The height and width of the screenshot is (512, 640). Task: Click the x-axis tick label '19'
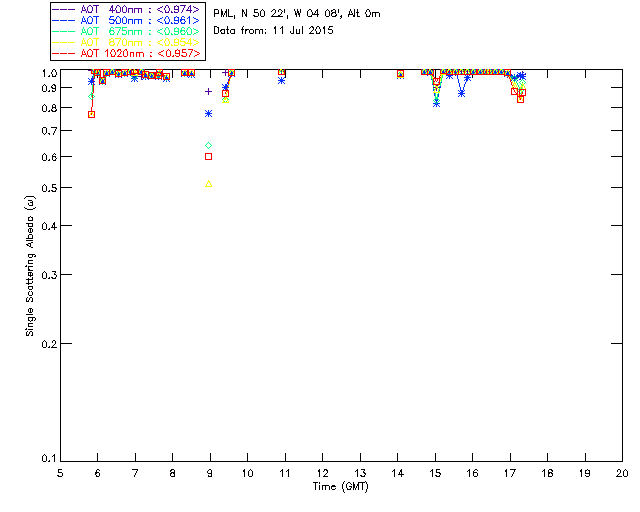(x=585, y=473)
